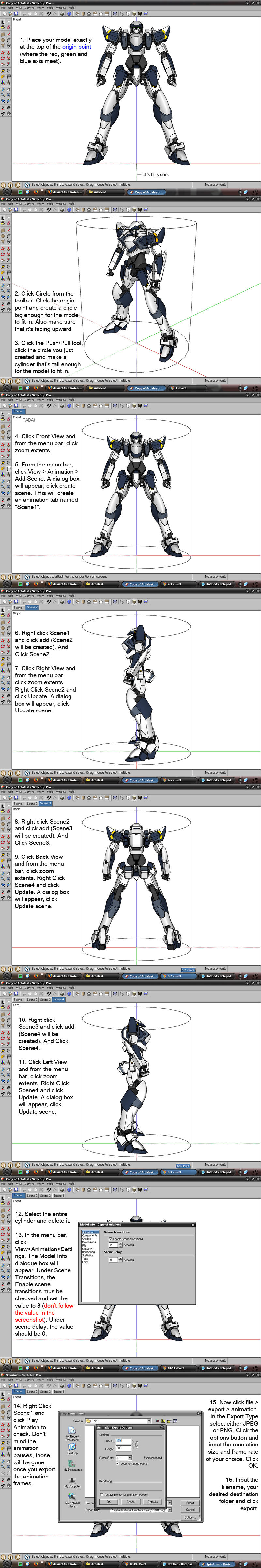This screenshot has height=1568, width=261.
Task: Click the Redo icon in SpinAnim toolbar
Action: tap(54, 1386)
